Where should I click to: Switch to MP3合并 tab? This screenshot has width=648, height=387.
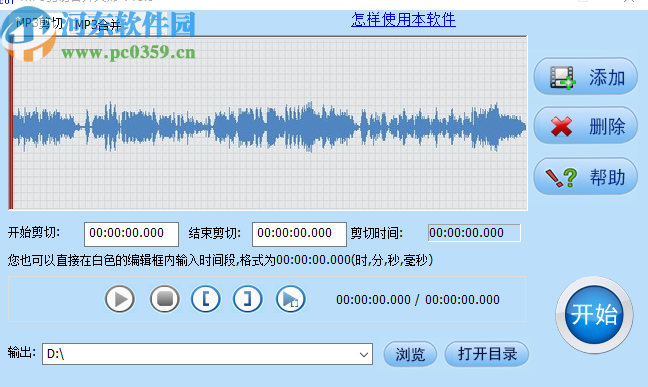point(98,25)
